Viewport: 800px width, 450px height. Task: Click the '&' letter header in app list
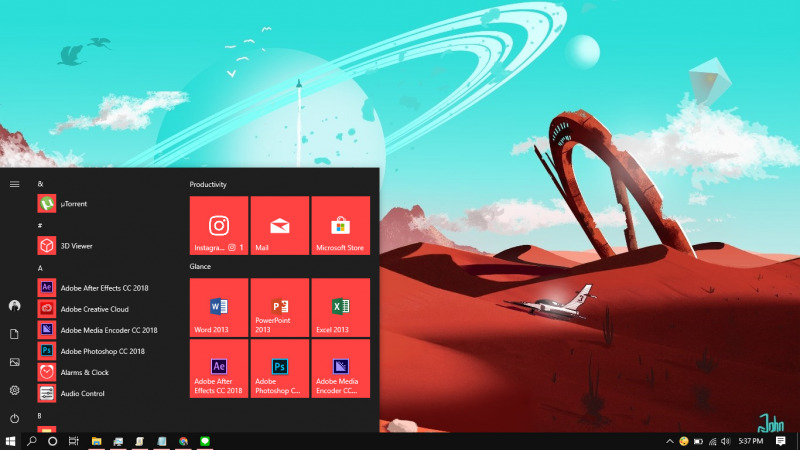pos(40,184)
